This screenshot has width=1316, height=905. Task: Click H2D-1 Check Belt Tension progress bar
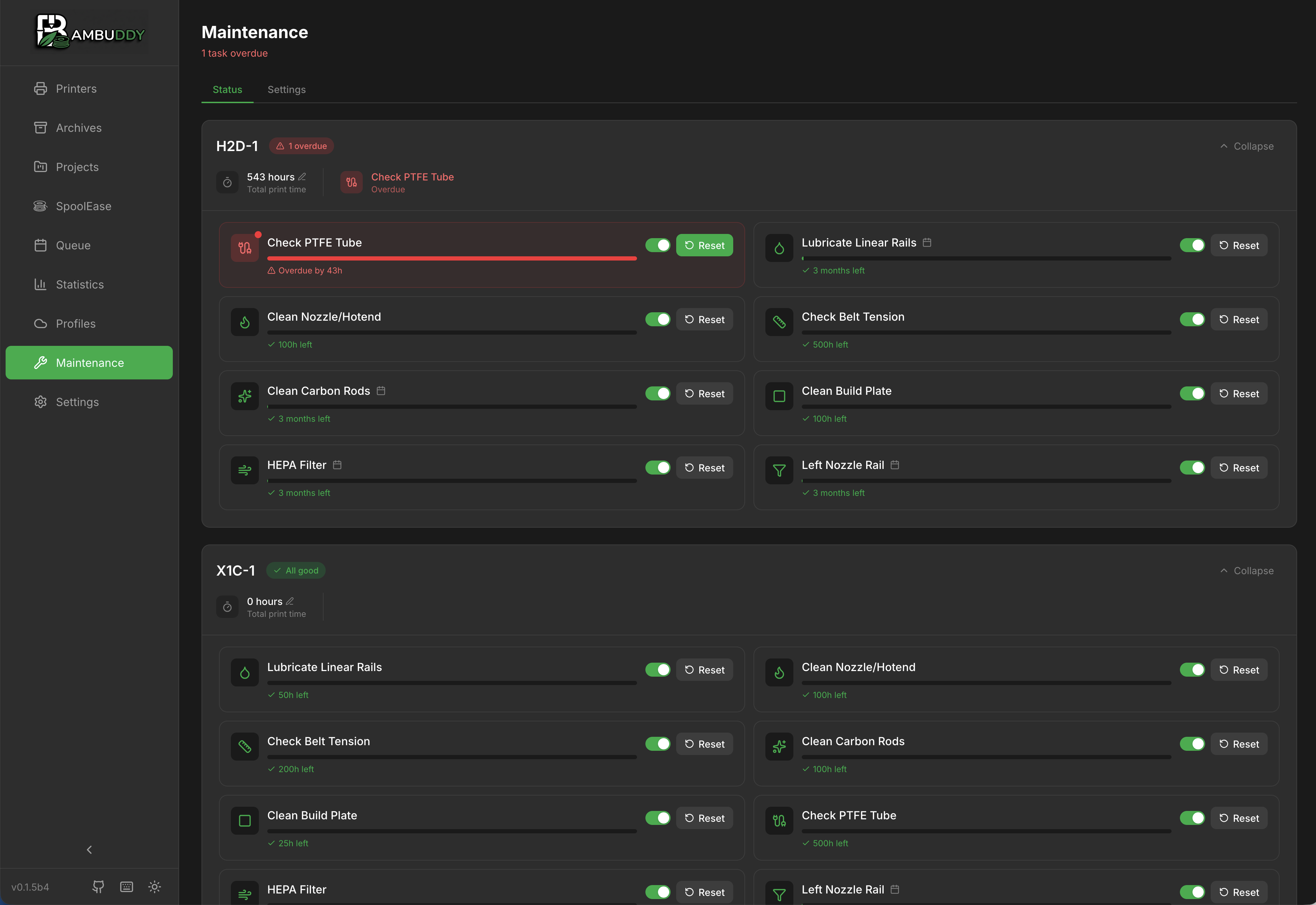click(986, 333)
